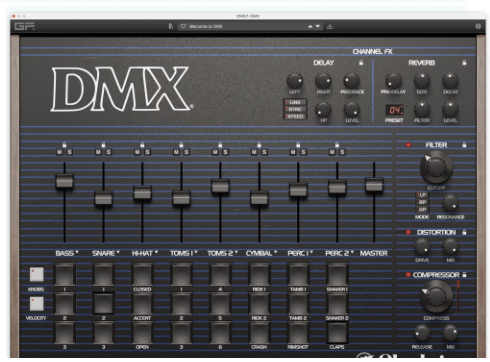The height and width of the screenshot is (362, 490).
Task: Click the lock above the Toms 1 channel
Action: coord(181,145)
